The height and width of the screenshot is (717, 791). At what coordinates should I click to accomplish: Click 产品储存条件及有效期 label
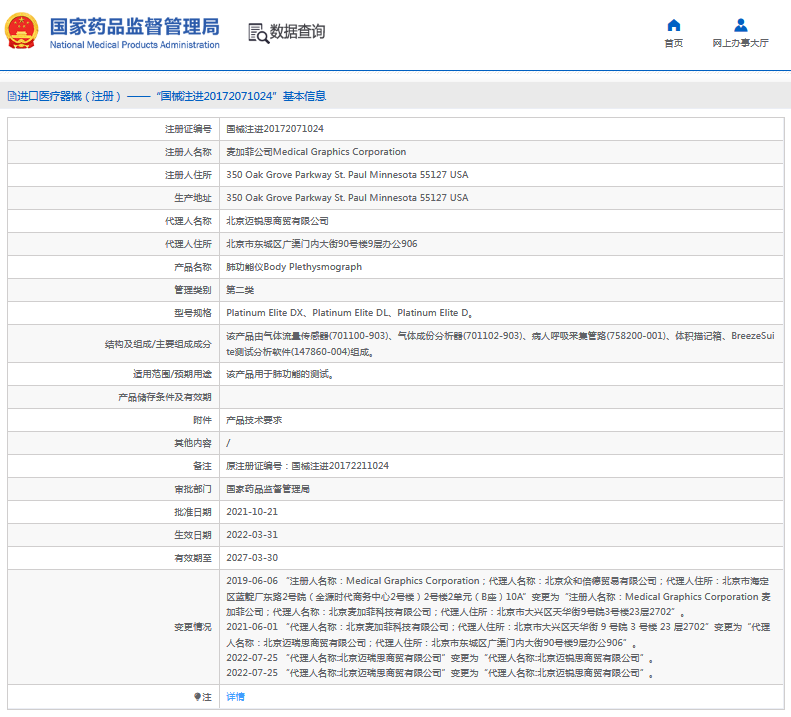pyautogui.click(x=165, y=397)
